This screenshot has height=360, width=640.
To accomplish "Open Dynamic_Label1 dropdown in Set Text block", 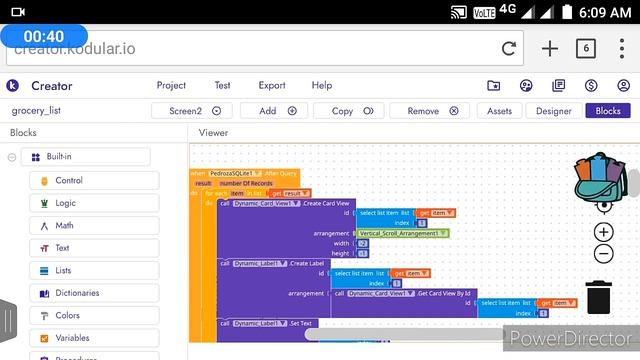I will pos(260,323).
